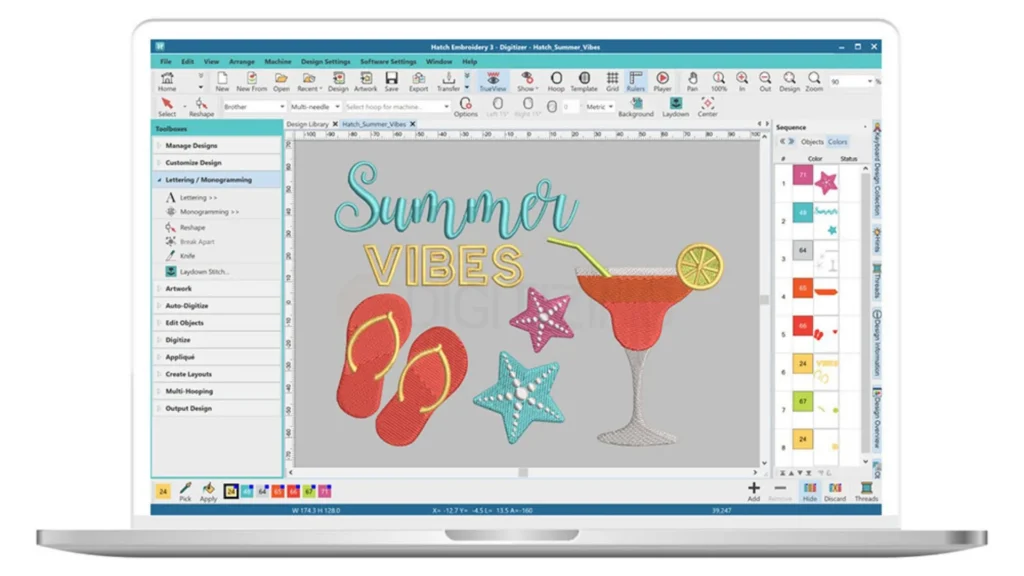Viewport: 1024px width, 576px height.
Task: Toggle TrueView display
Action: click(492, 82)
